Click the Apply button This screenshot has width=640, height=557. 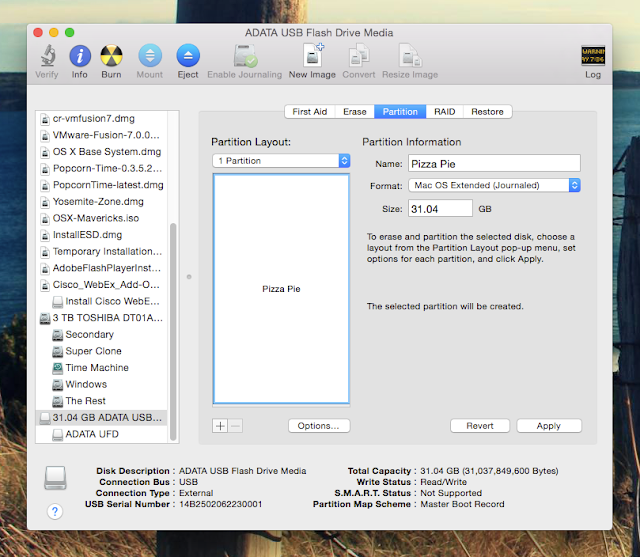(549, 426)
